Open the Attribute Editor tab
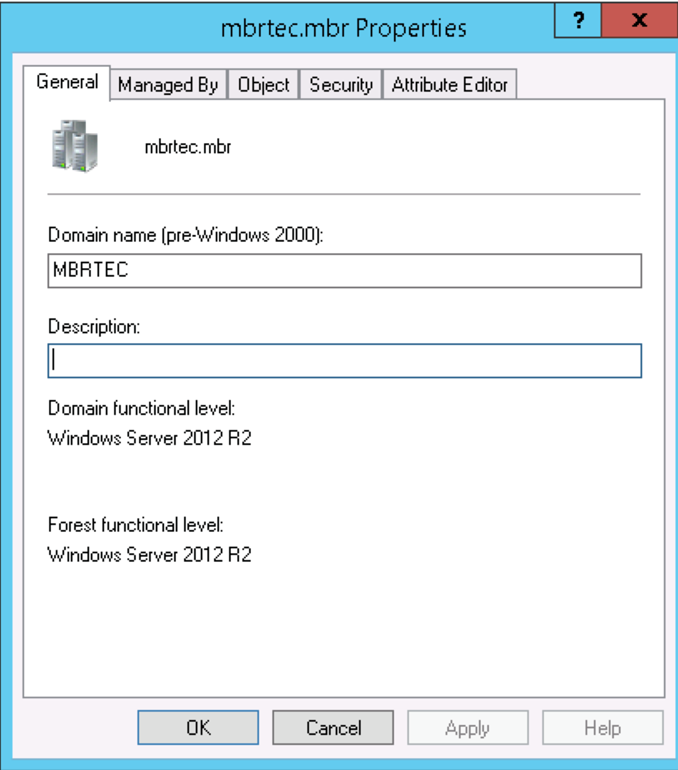This screenshot has height=770, width=678. 450,85
